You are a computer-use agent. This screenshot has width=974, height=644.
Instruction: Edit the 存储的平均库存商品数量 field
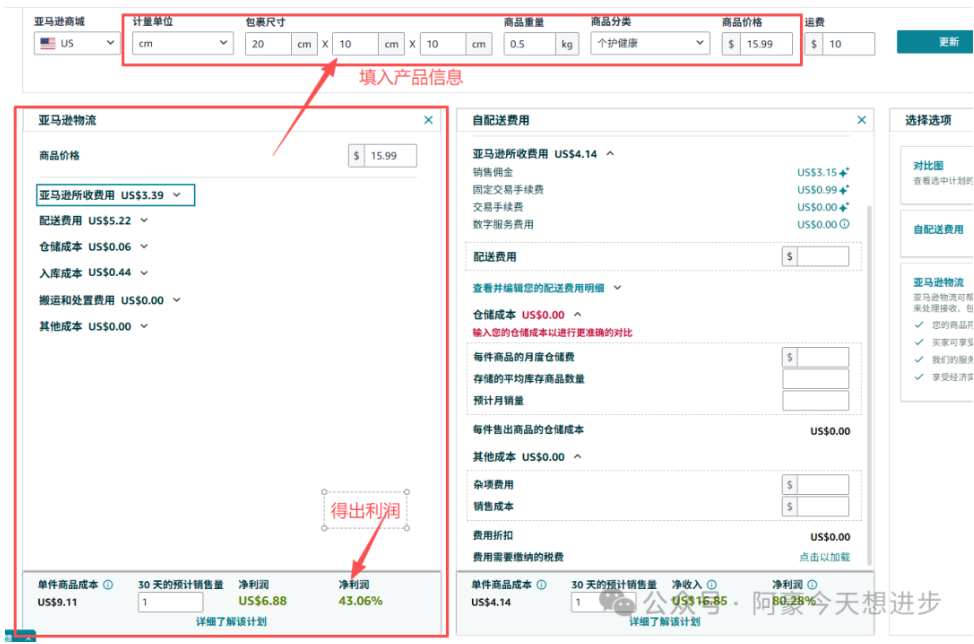[x=816, y=379]
